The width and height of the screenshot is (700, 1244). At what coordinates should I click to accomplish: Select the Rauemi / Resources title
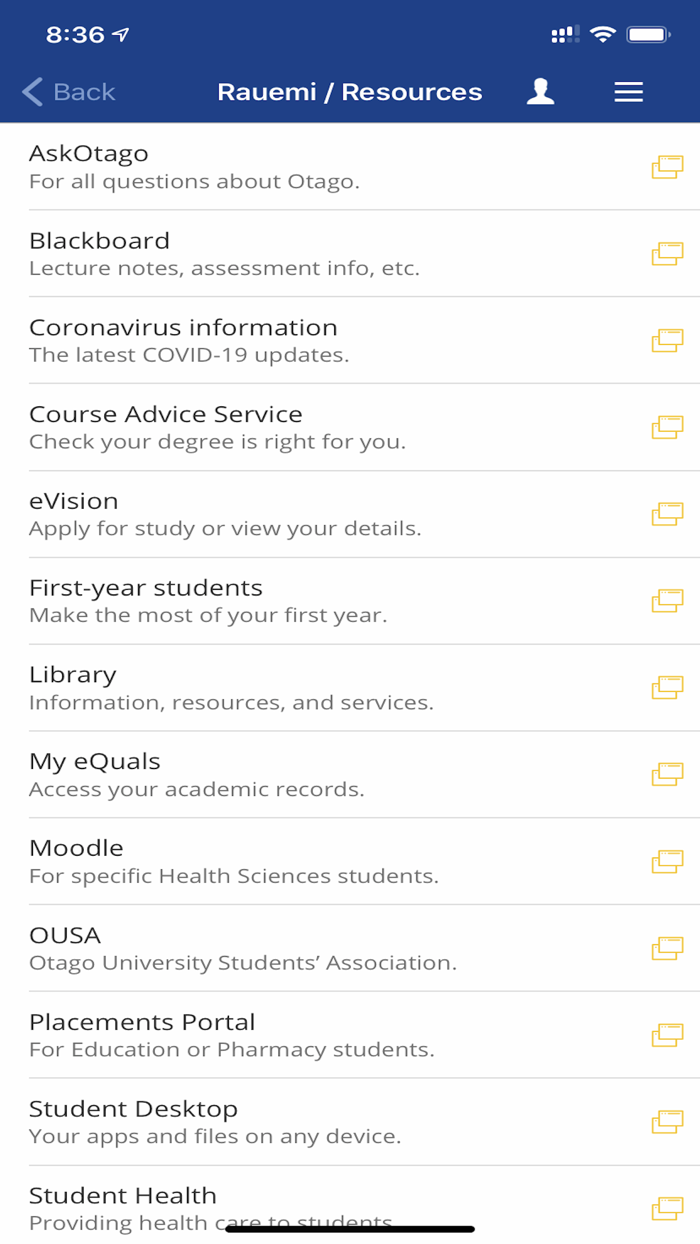coord(350,91)
